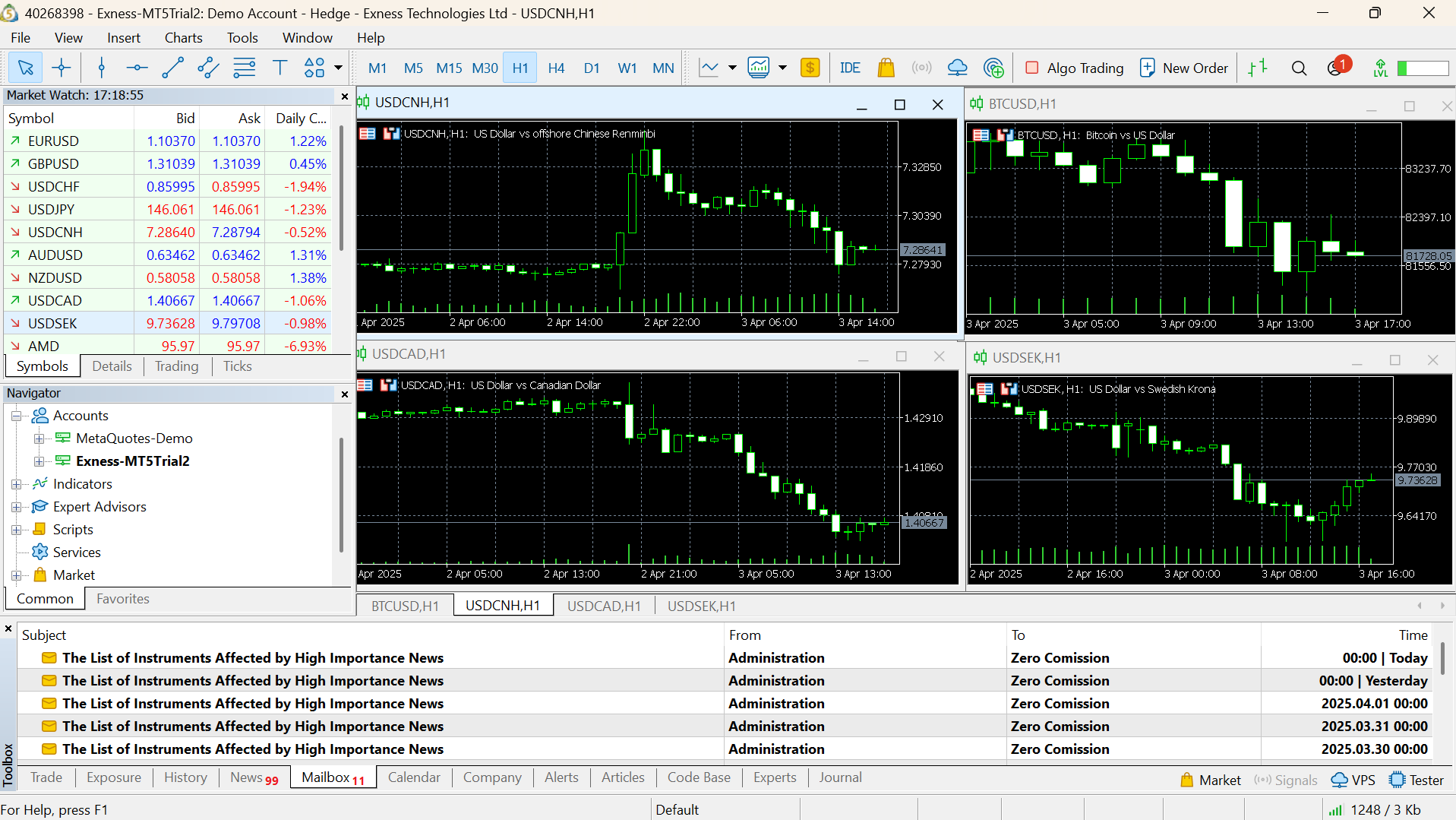Select EURUSD row in Market Watch

coord(168,141)
